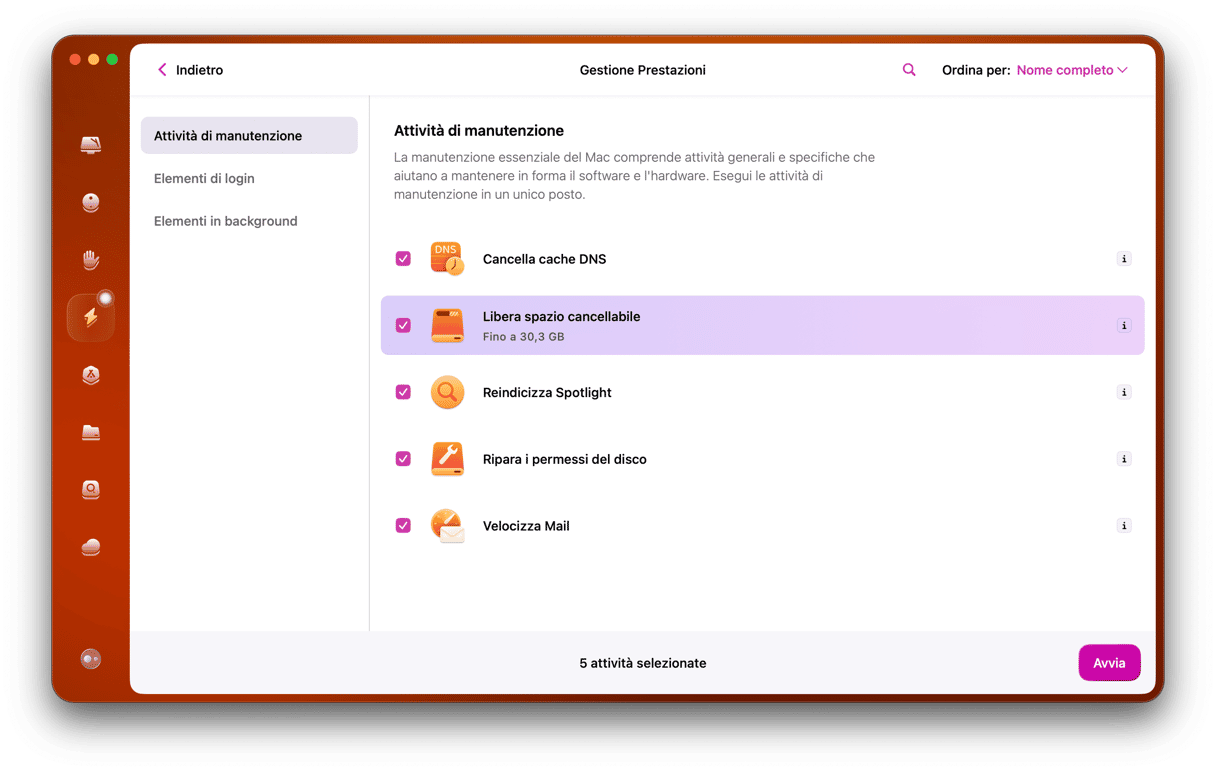
Task: Select Ripara i permessi del disco label
Action: [x=564, y=459]
